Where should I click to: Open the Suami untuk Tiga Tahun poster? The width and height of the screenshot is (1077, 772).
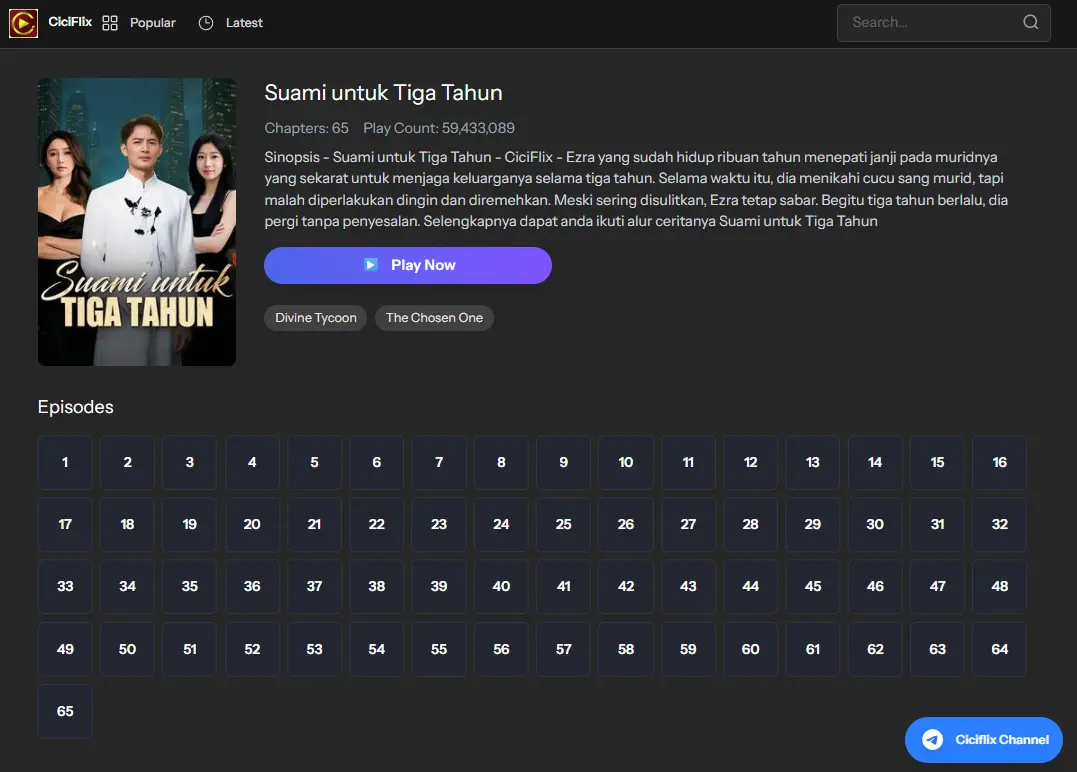[136, 221]
